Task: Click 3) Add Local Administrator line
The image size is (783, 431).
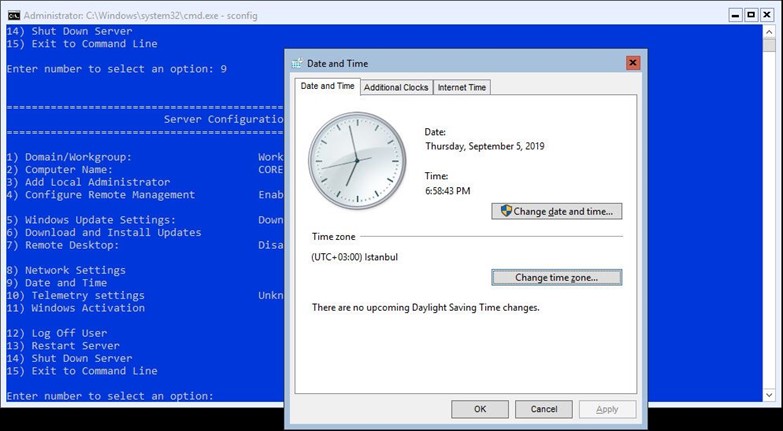Action: point(88,182)
